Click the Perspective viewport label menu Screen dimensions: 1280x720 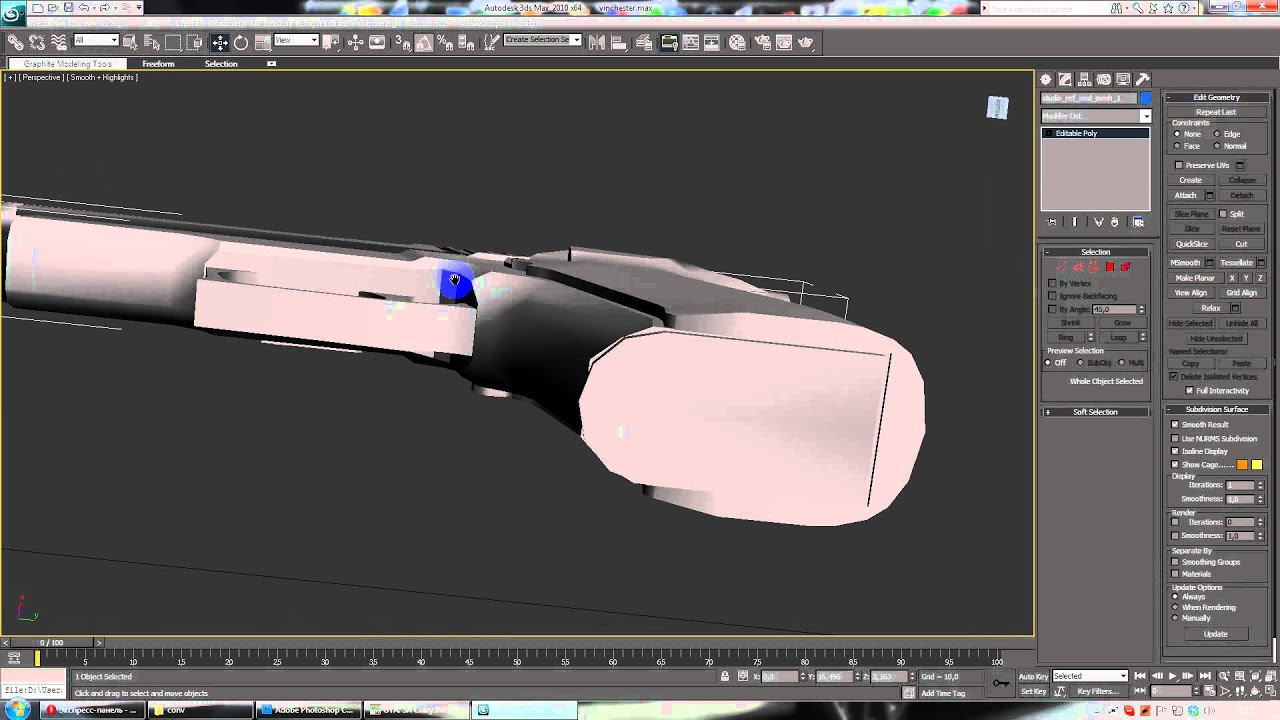coord(39,77)
